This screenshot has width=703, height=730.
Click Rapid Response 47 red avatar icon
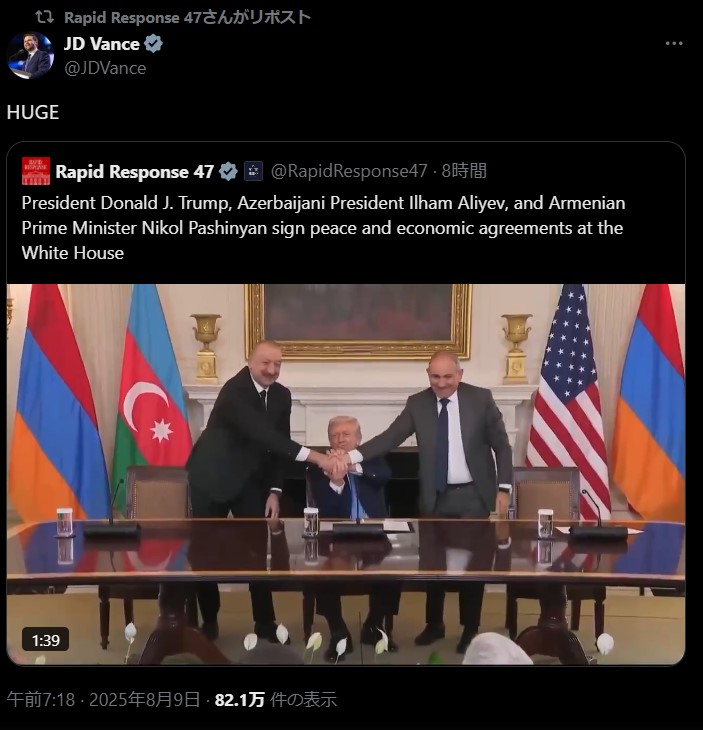point(36,171)
